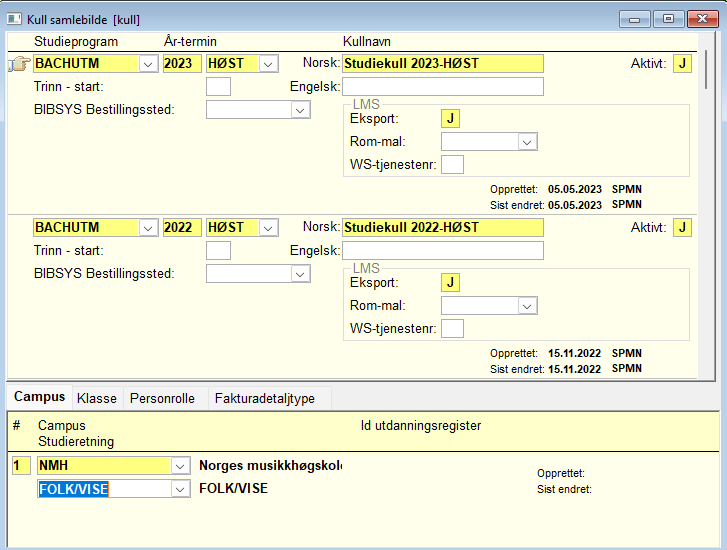Switch to the Klasse tab

pyautogui.click(x=97, y=398)
